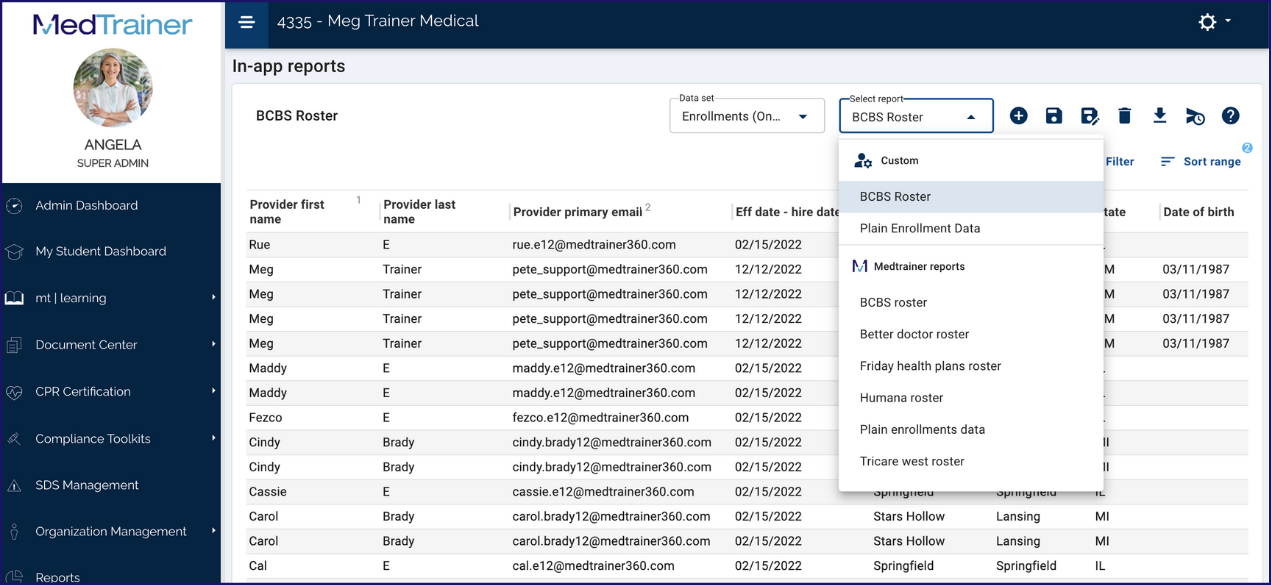Click the Sort range lines icon
Image resolution: width=1271 pixels, height=585 pixels.
[x=1167, y=162]
